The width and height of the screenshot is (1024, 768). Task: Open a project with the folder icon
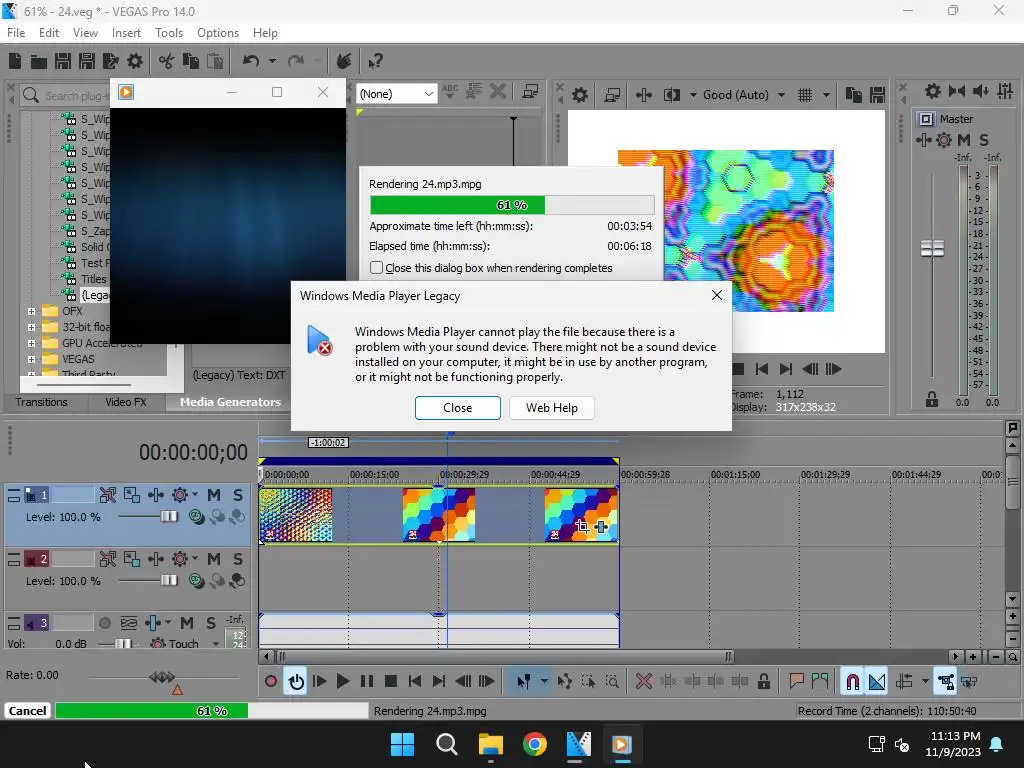[x=39, y=61]
